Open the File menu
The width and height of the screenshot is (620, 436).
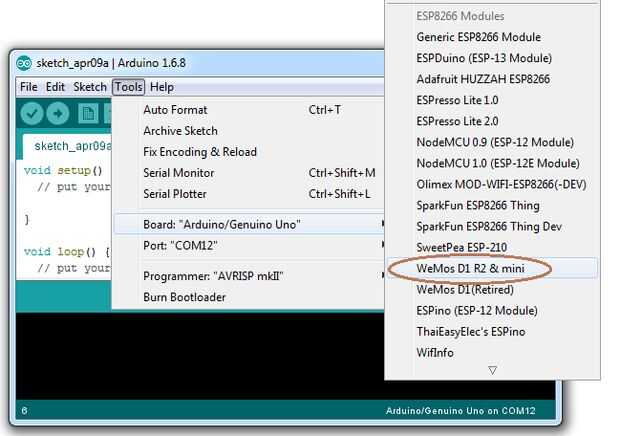coord(28,87)
